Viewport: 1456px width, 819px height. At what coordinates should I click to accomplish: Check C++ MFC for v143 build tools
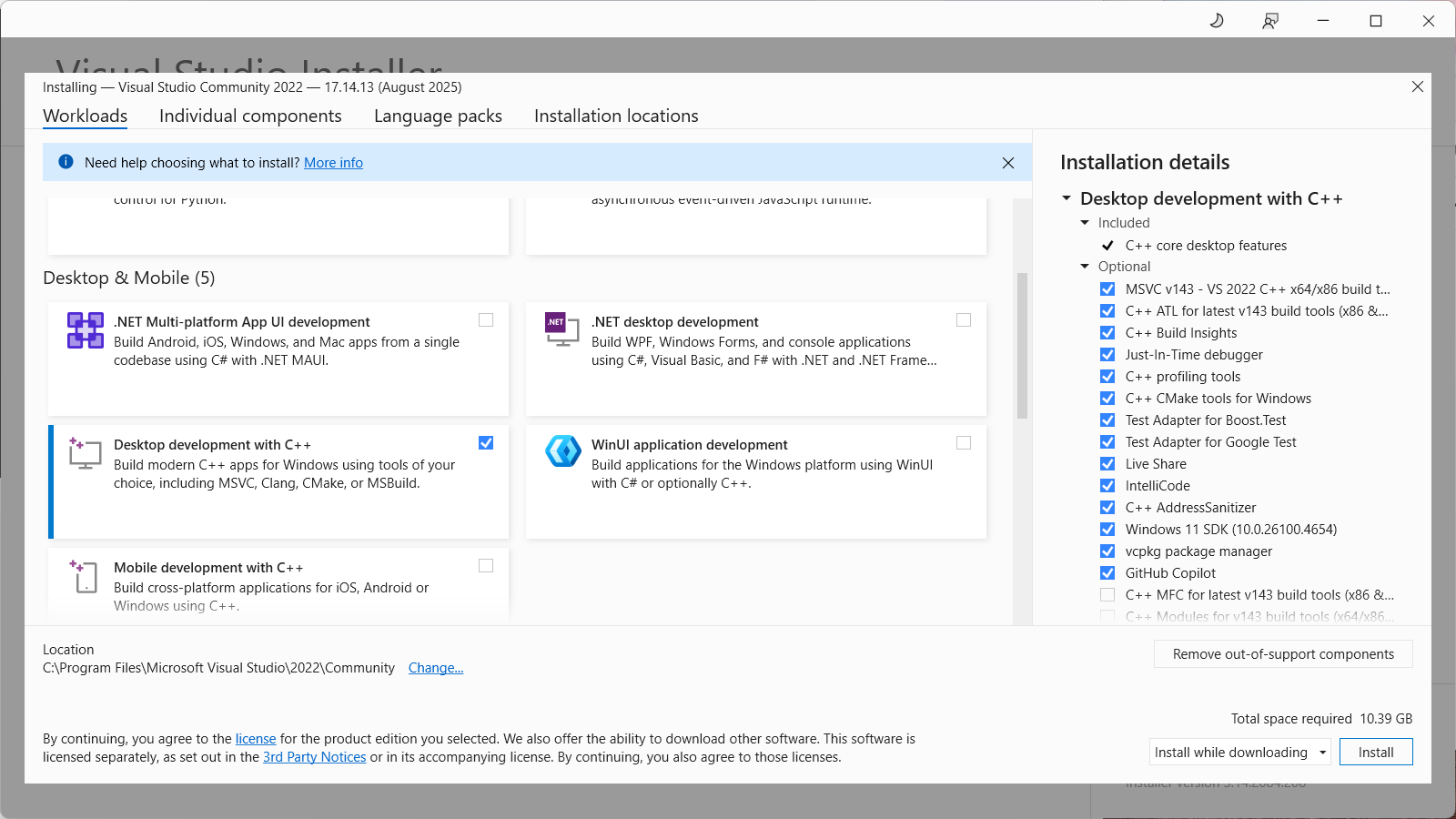[1107, 595]
